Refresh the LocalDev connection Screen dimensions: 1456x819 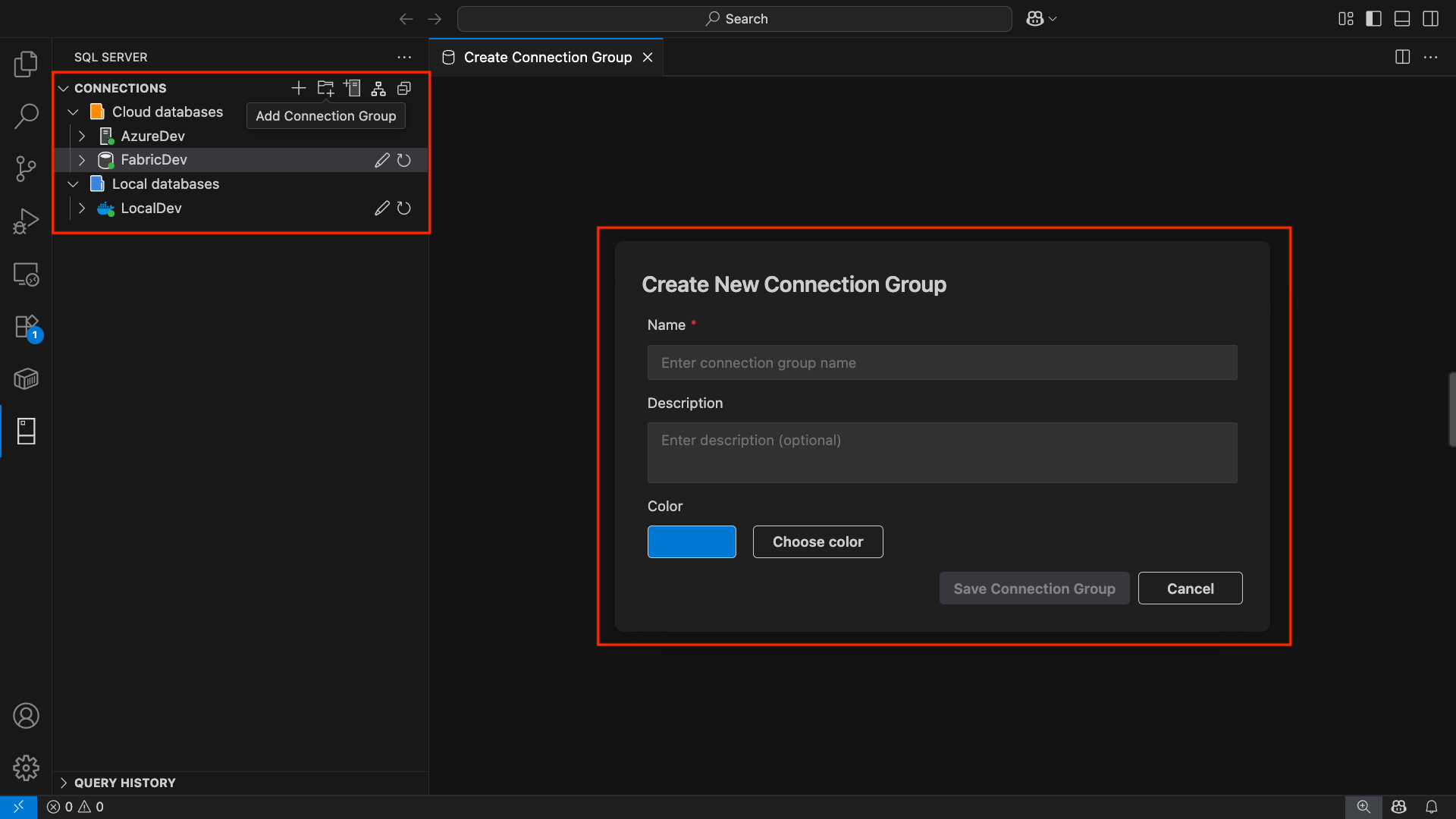pyautogui.click(x=404, y=208)
